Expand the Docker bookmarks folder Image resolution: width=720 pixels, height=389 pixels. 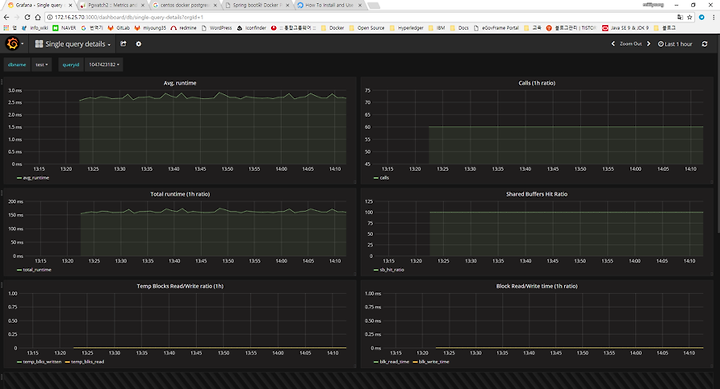[x=332, y=28]
